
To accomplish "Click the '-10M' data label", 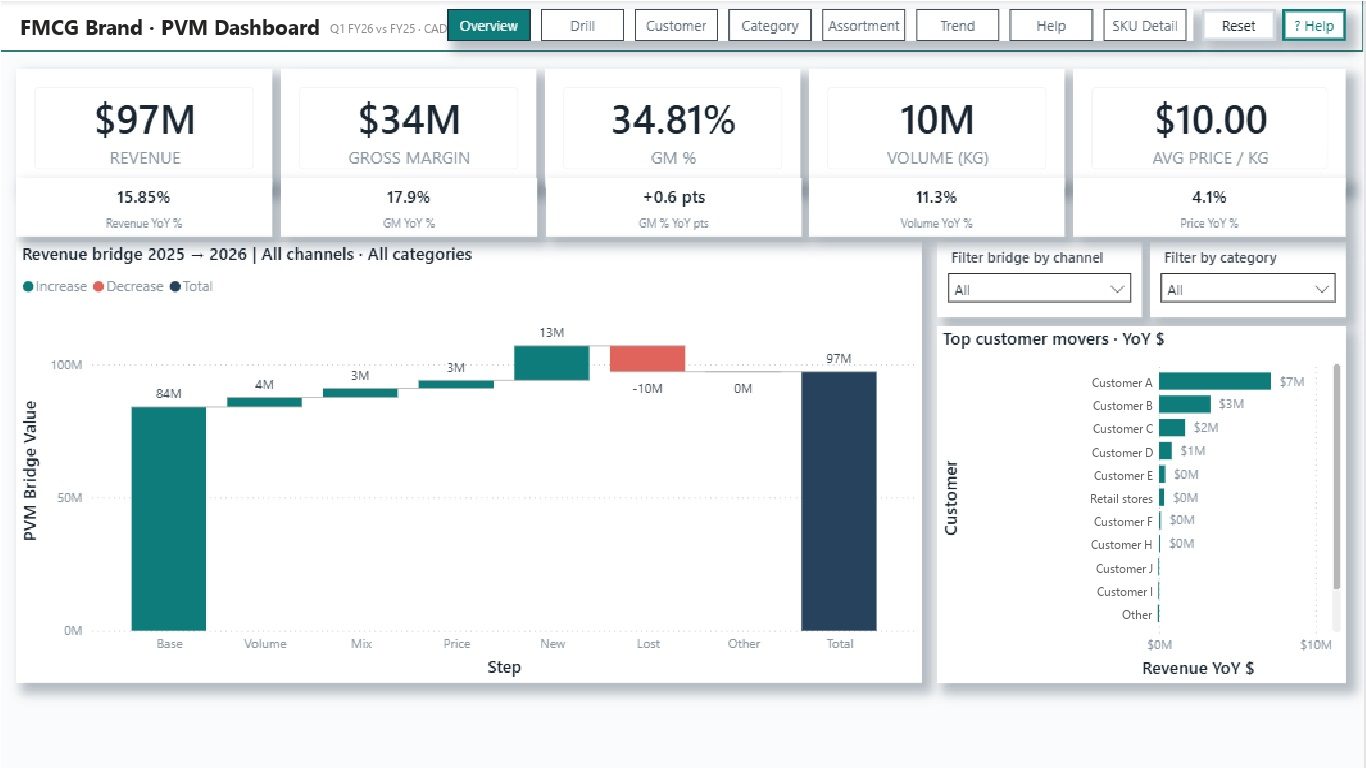I will pyautogui.click(x=647, y=388).
